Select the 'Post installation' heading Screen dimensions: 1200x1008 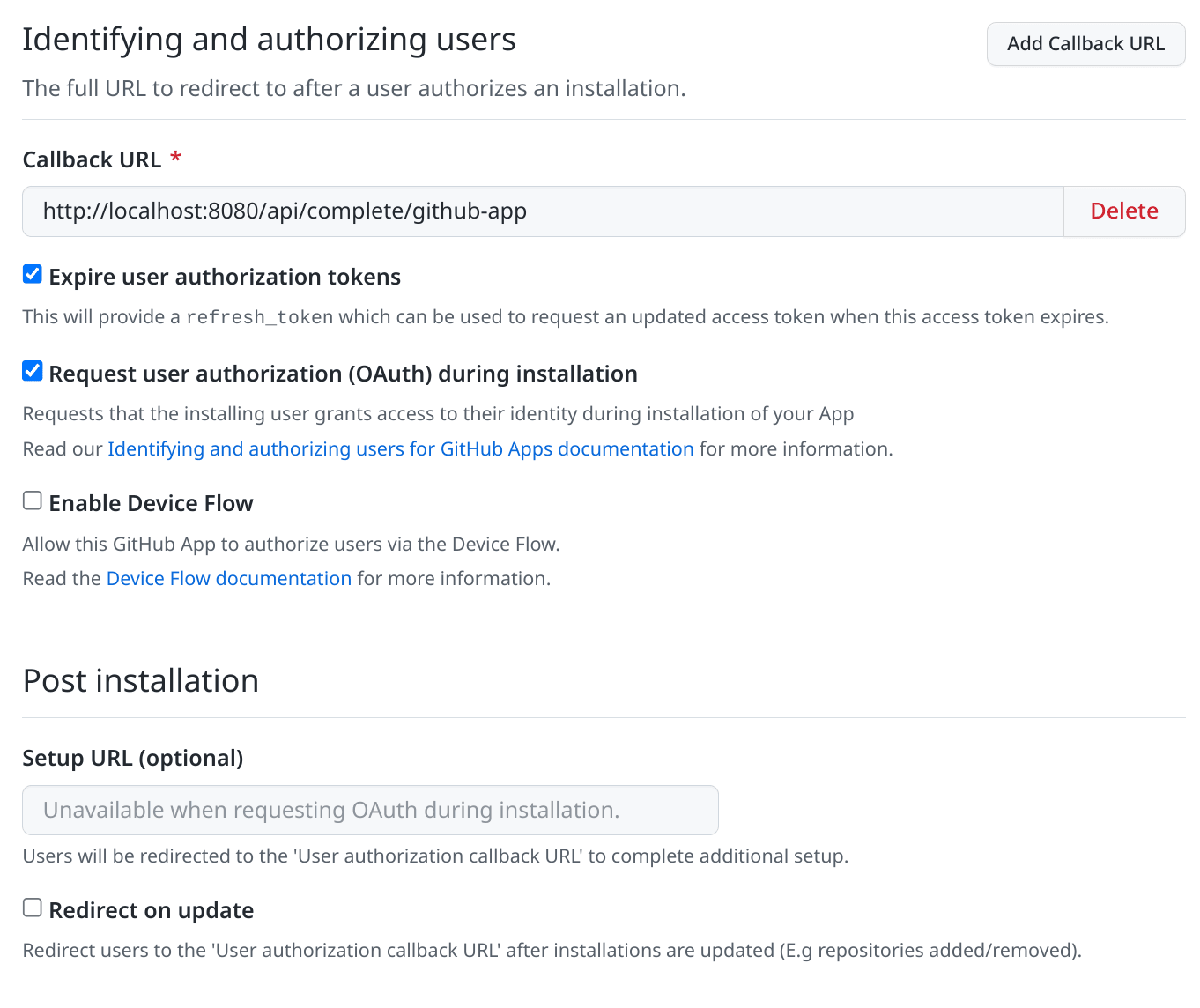click(x=141, y=681)
